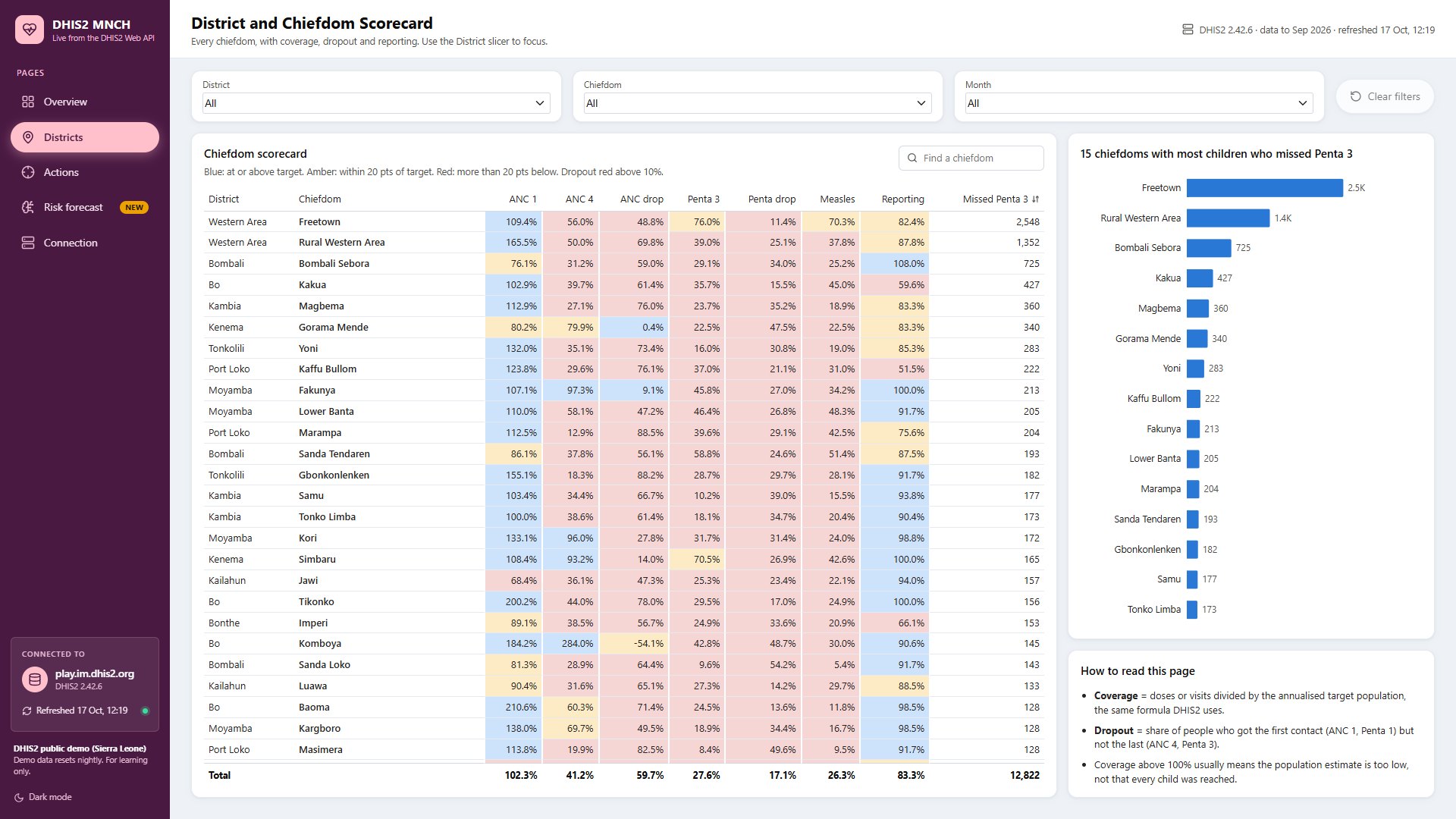Click the Total missed Penta 3 value 12,822
Screen dimensions: 1456x819
(1025, 776)
